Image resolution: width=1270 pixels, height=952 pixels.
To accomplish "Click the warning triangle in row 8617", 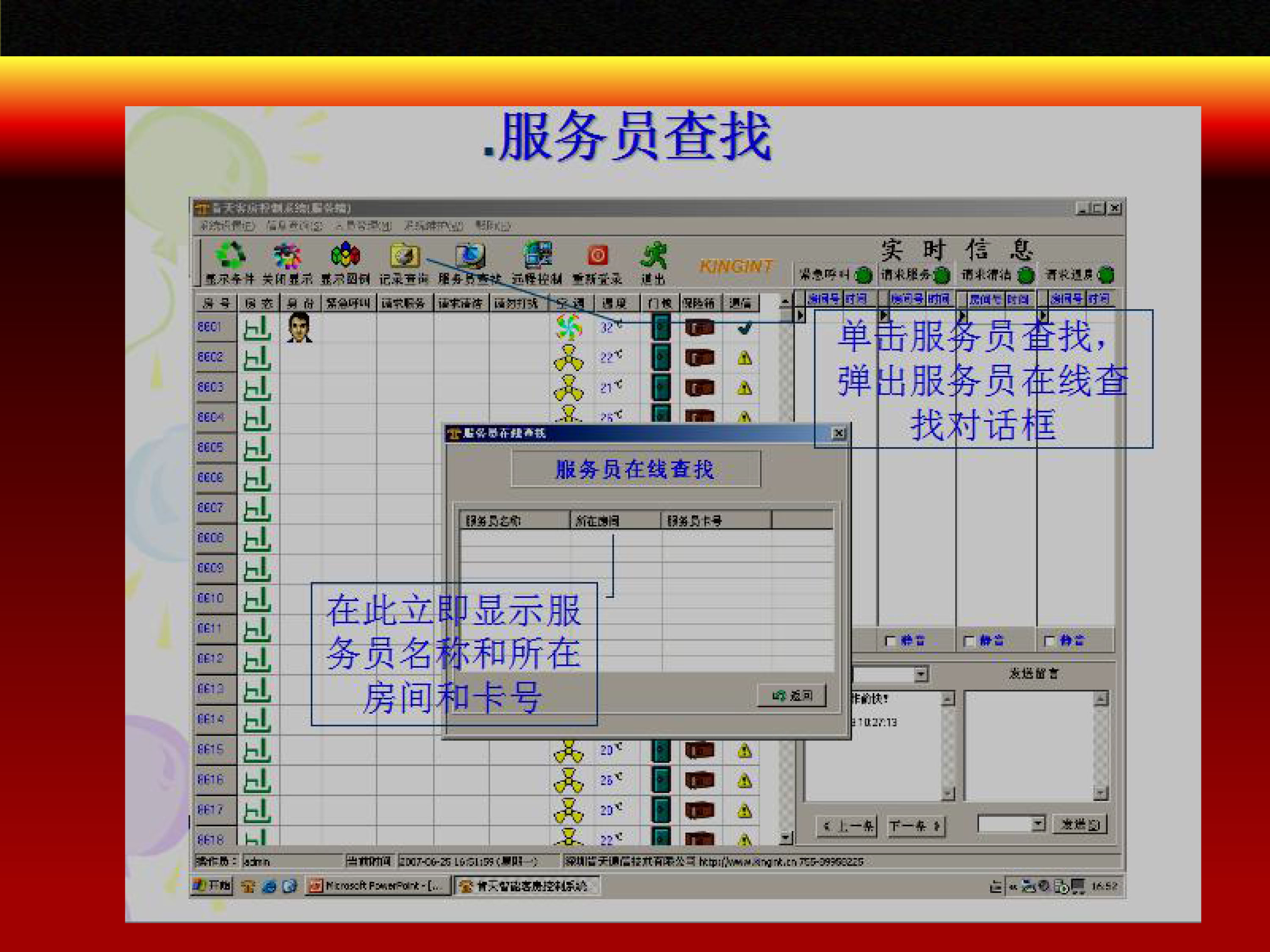I will click(x=745, y=811).
